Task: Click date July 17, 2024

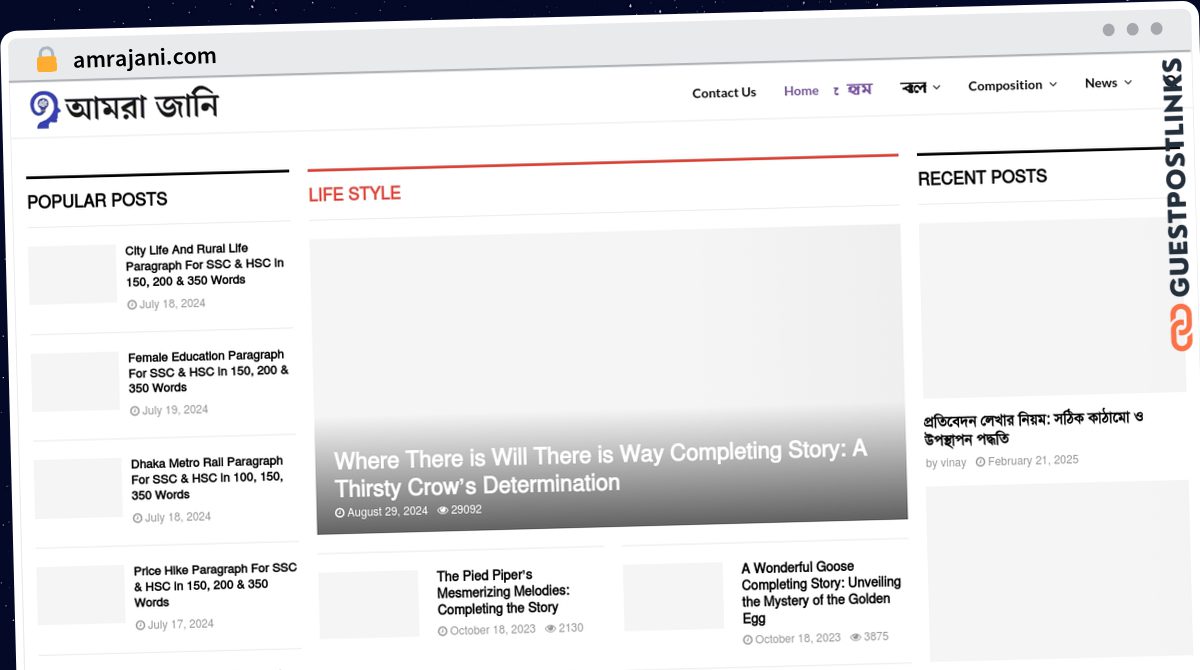Action: [x=181, y=624]
